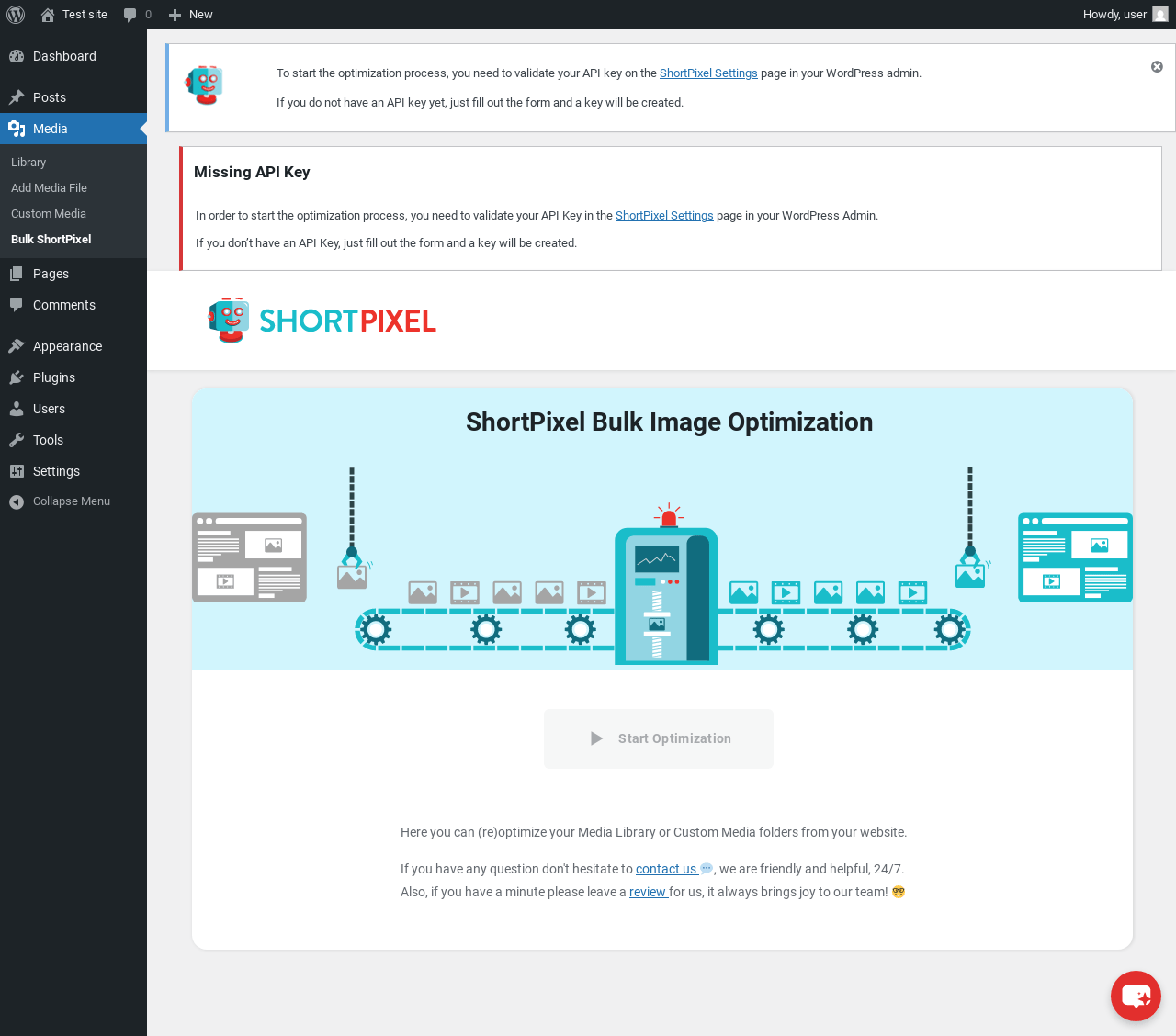Click the Users person icon
This screenshot has width=1176, height=1036.
[x=17, y=409]
